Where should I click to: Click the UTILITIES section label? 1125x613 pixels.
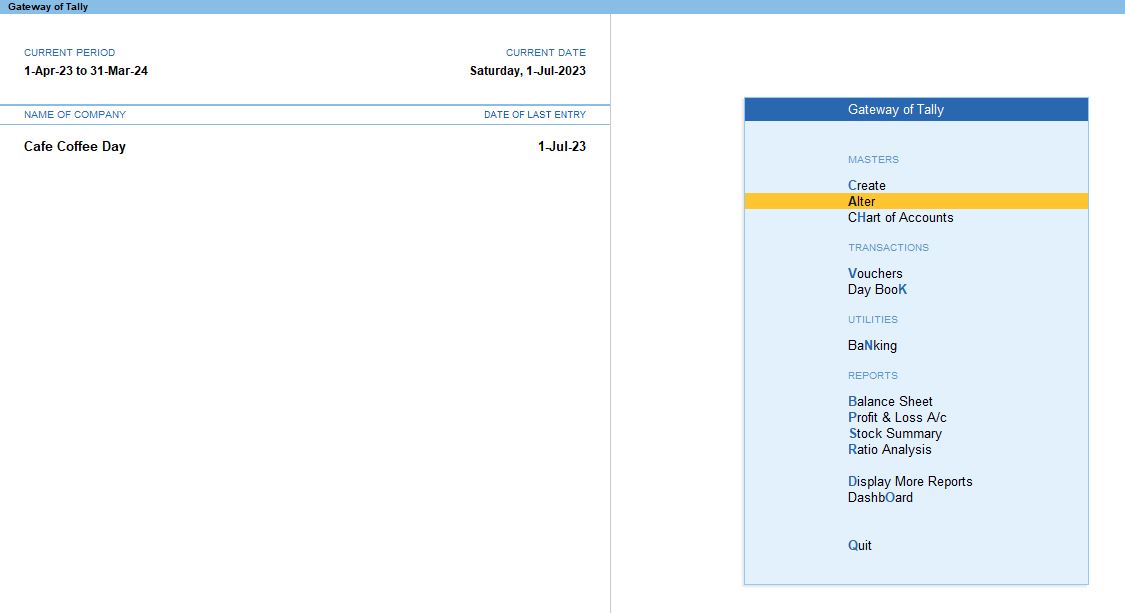coord(872,319)
